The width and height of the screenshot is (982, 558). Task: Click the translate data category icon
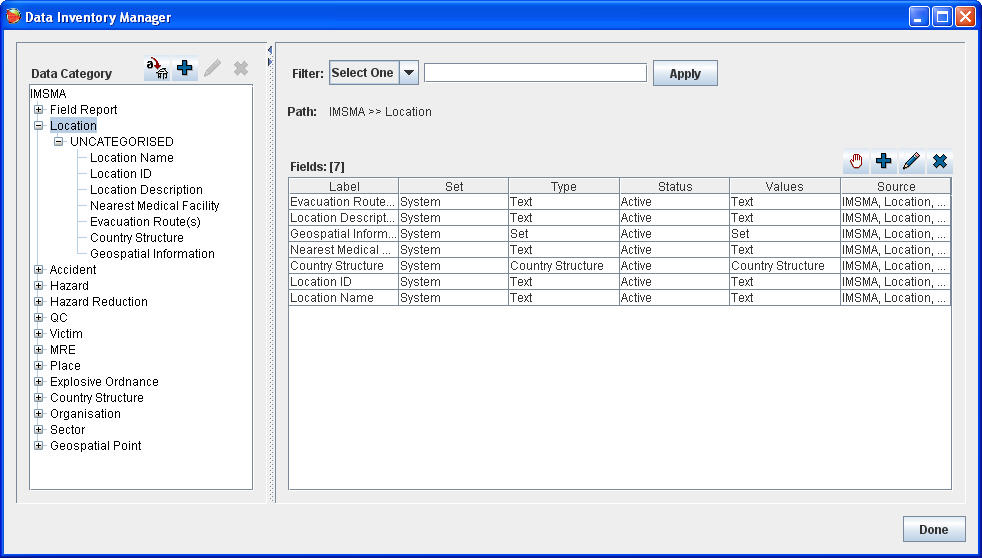tap(156, 69)
